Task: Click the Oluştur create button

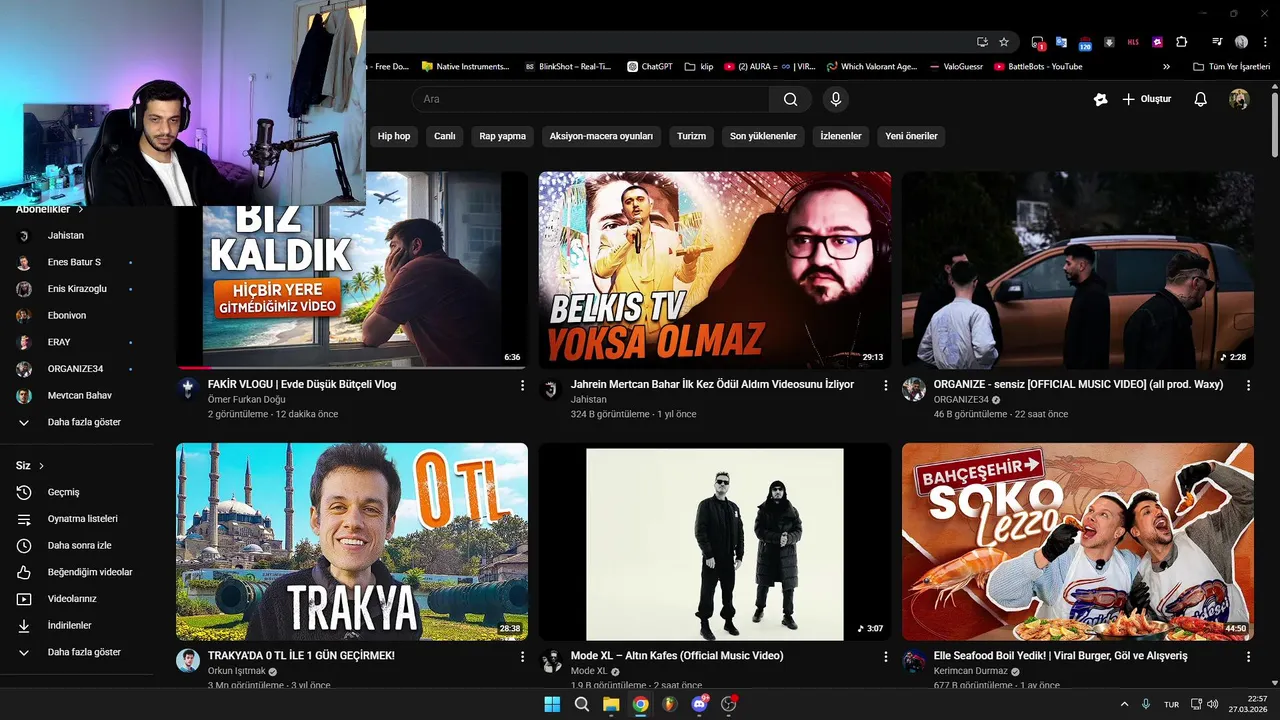Action: pos(1146,99)
